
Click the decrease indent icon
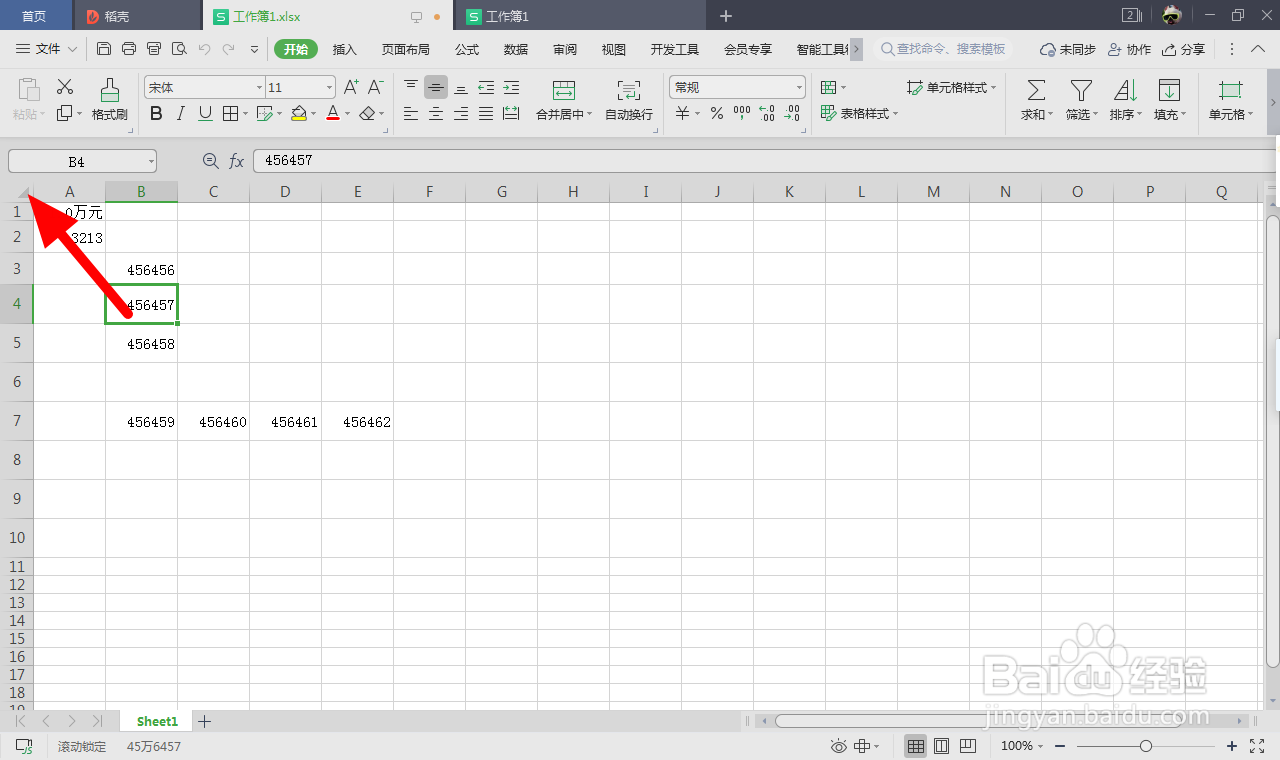pyautogui.click(x=486, y=88)
